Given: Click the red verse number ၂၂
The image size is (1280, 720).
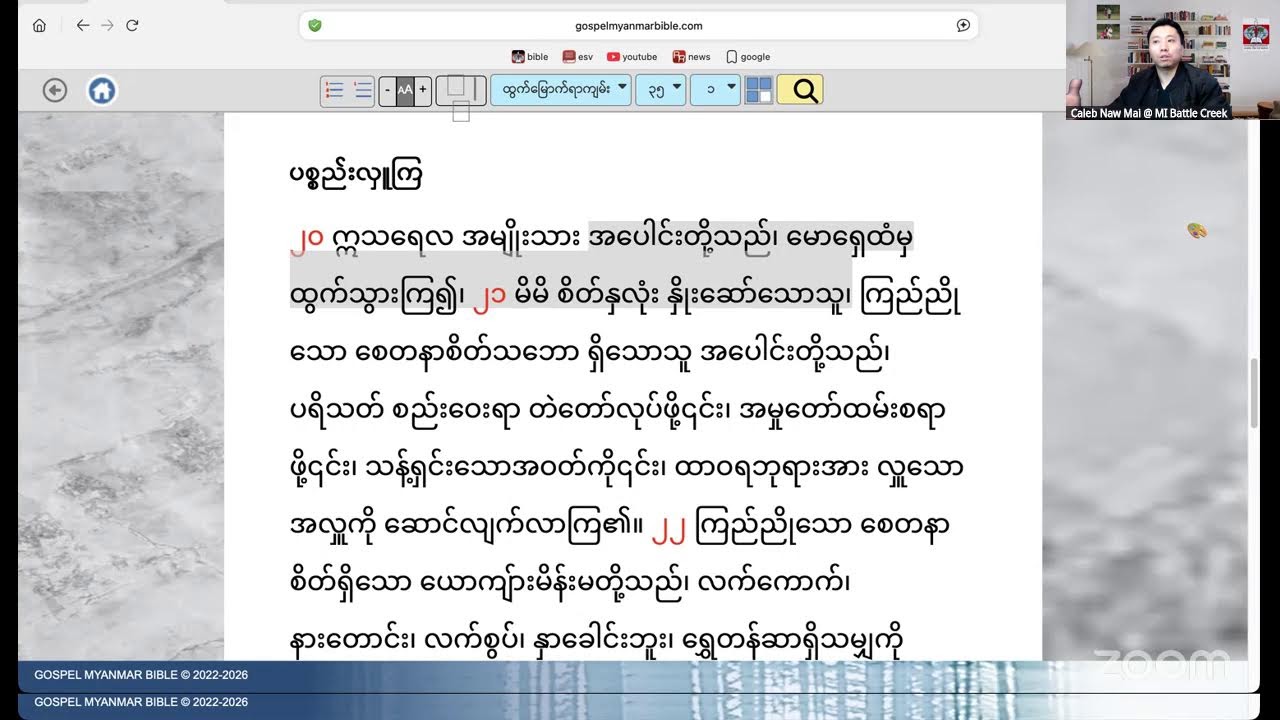Looking at the screenshot, I should pos(669,527).
